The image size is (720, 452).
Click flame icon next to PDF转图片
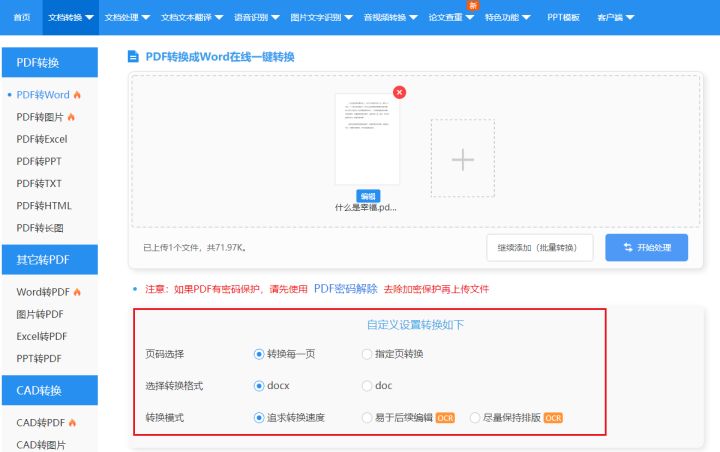coord(71,117)
